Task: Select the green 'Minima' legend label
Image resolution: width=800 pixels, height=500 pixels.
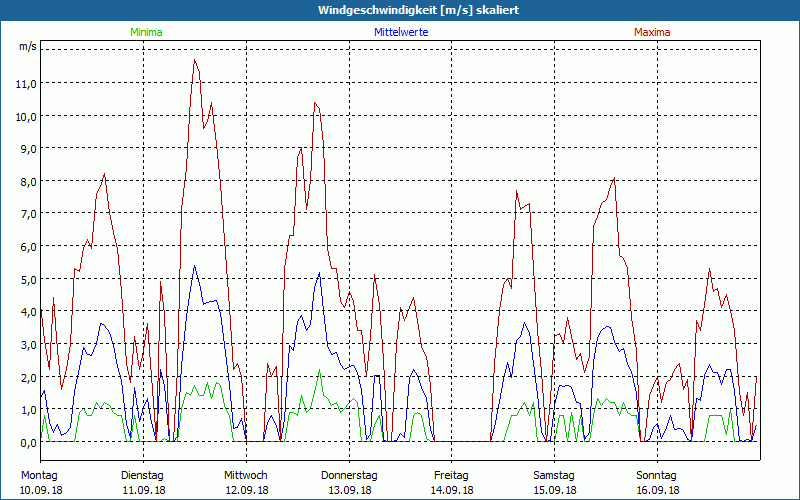Action: (x=146, y=32)
